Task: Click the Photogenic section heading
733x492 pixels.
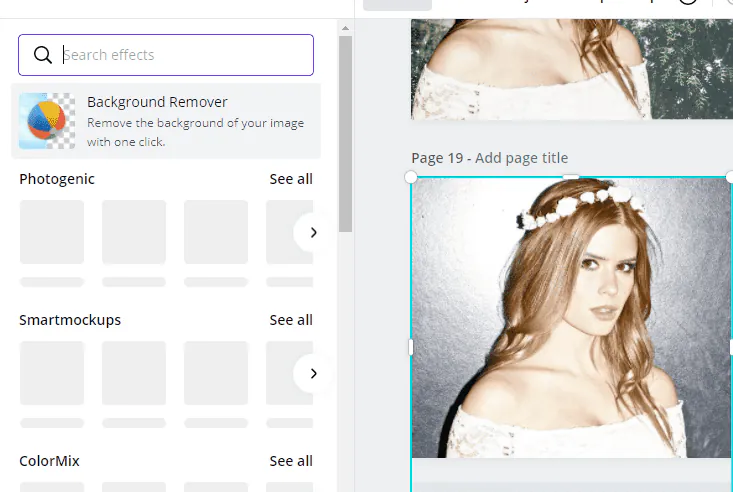Action: [x=57, y=179]
